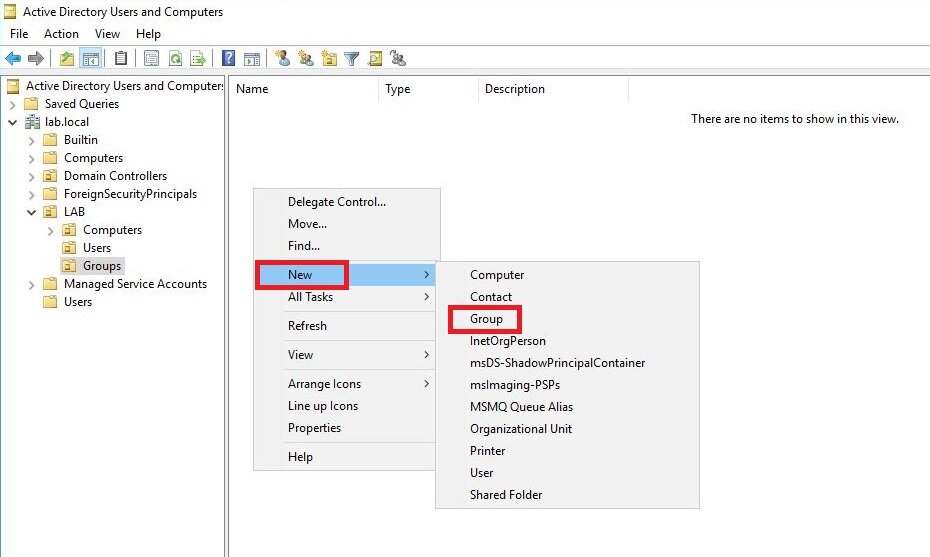The width and height of the screenshot is (930, 557).
Task: Expand the top-level Computers container
Action: [x=31, y=159]
